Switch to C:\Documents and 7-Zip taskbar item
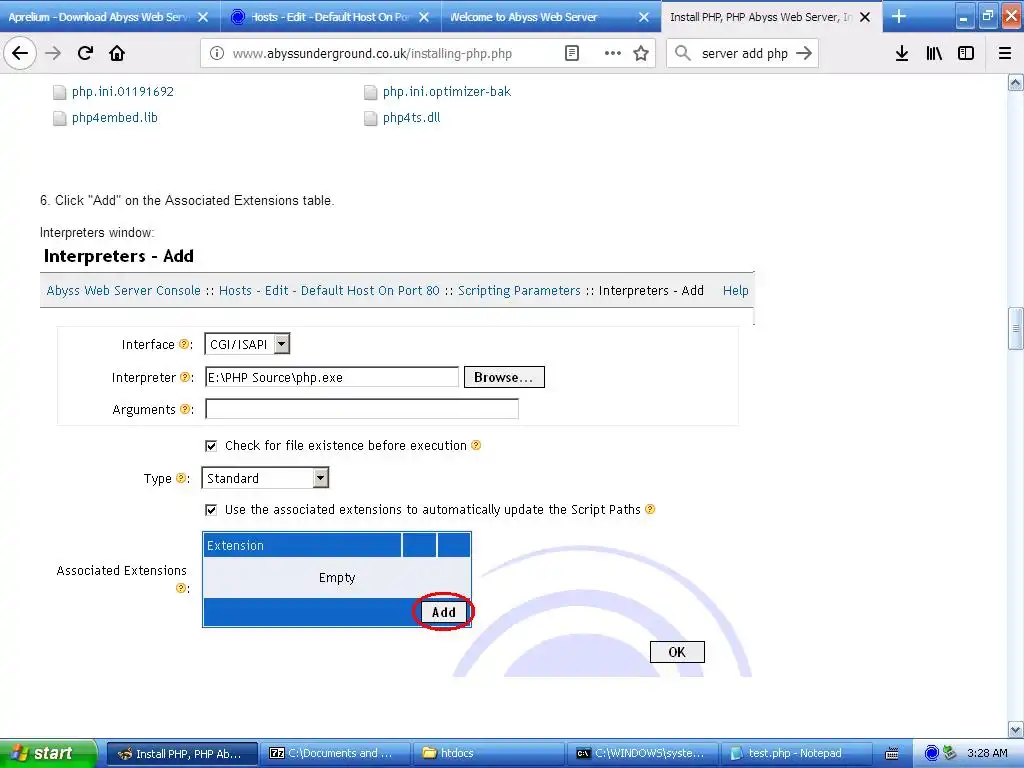 click(x=334, y=753)
